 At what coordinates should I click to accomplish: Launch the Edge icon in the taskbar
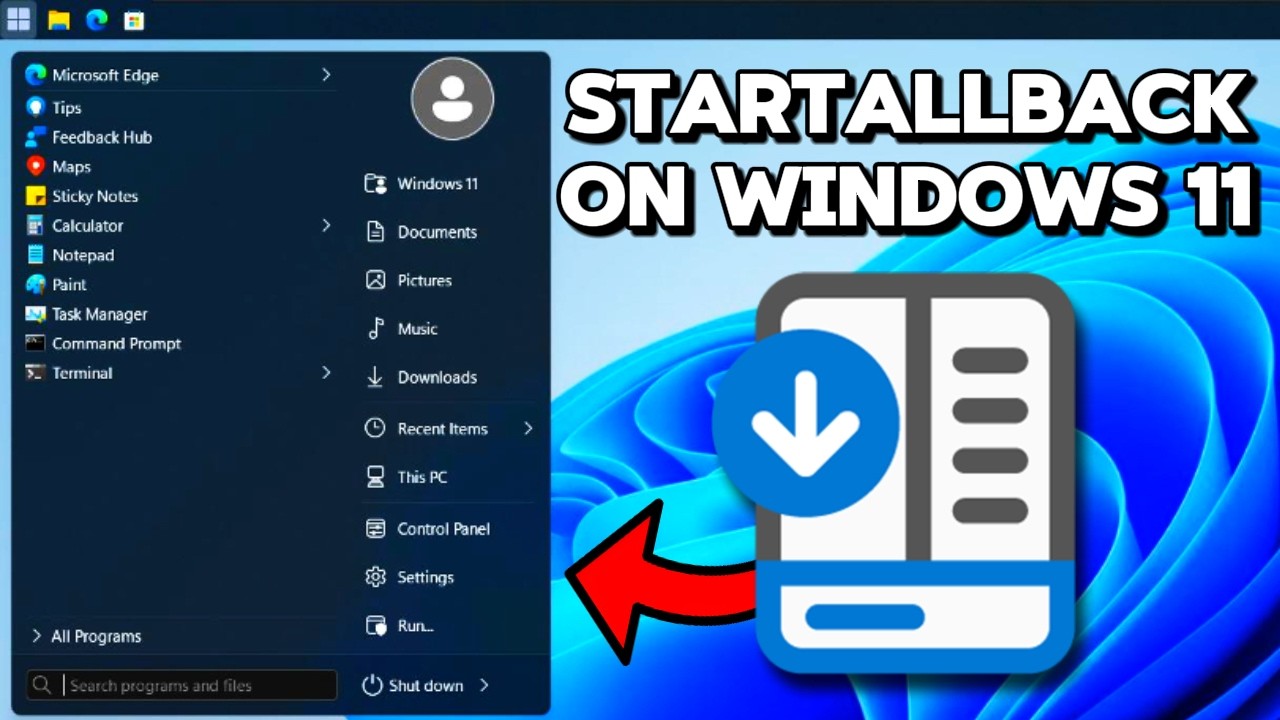coord(97,19)
